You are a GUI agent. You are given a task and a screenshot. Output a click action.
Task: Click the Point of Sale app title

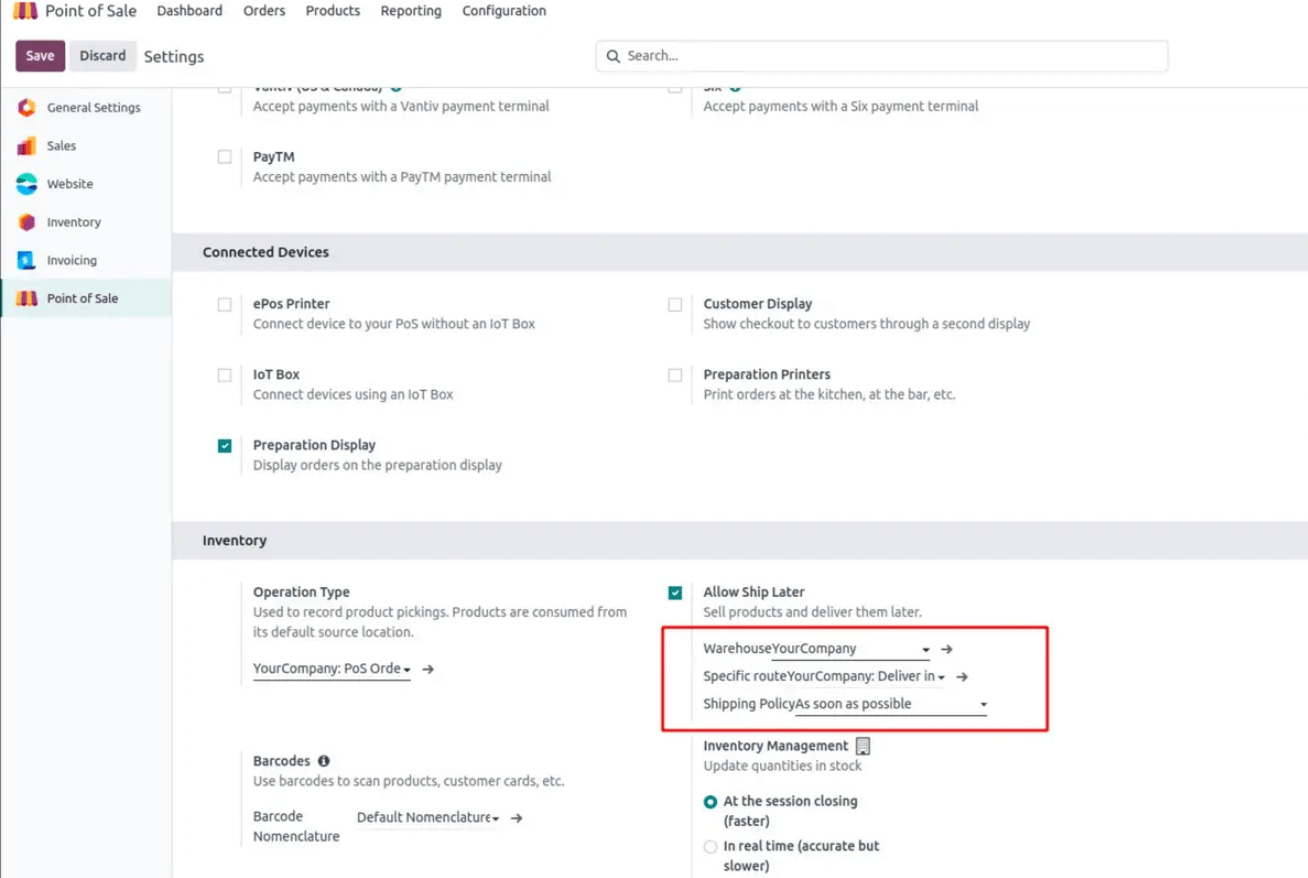point(91,11)
